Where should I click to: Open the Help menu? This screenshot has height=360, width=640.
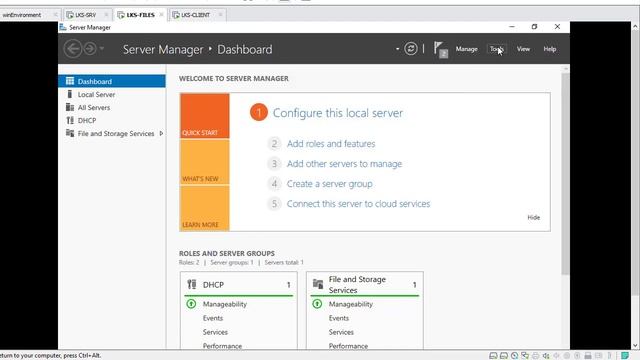(x=550, y=49)
